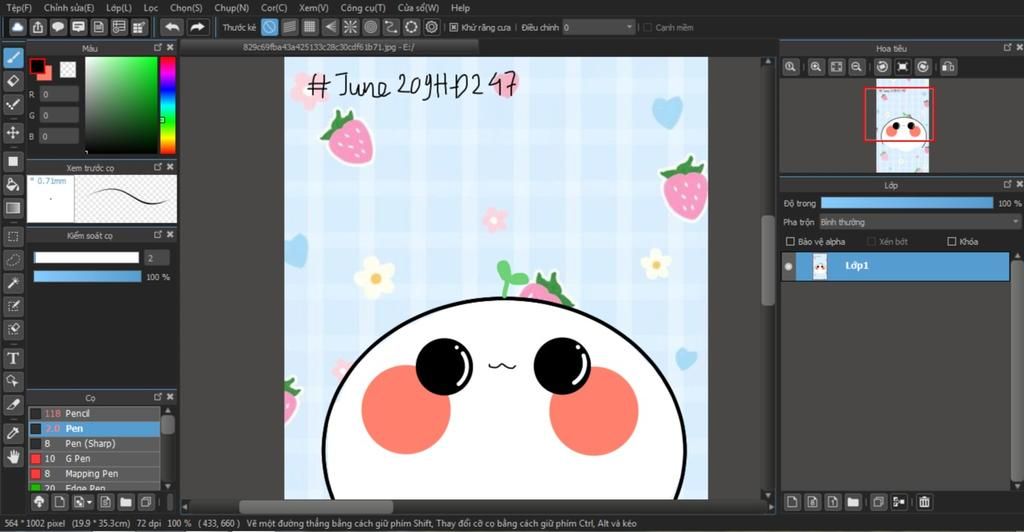This screenshot has height=532, width=1024.
Task: Click the Undo arrow button
Action: coord(172,27)
